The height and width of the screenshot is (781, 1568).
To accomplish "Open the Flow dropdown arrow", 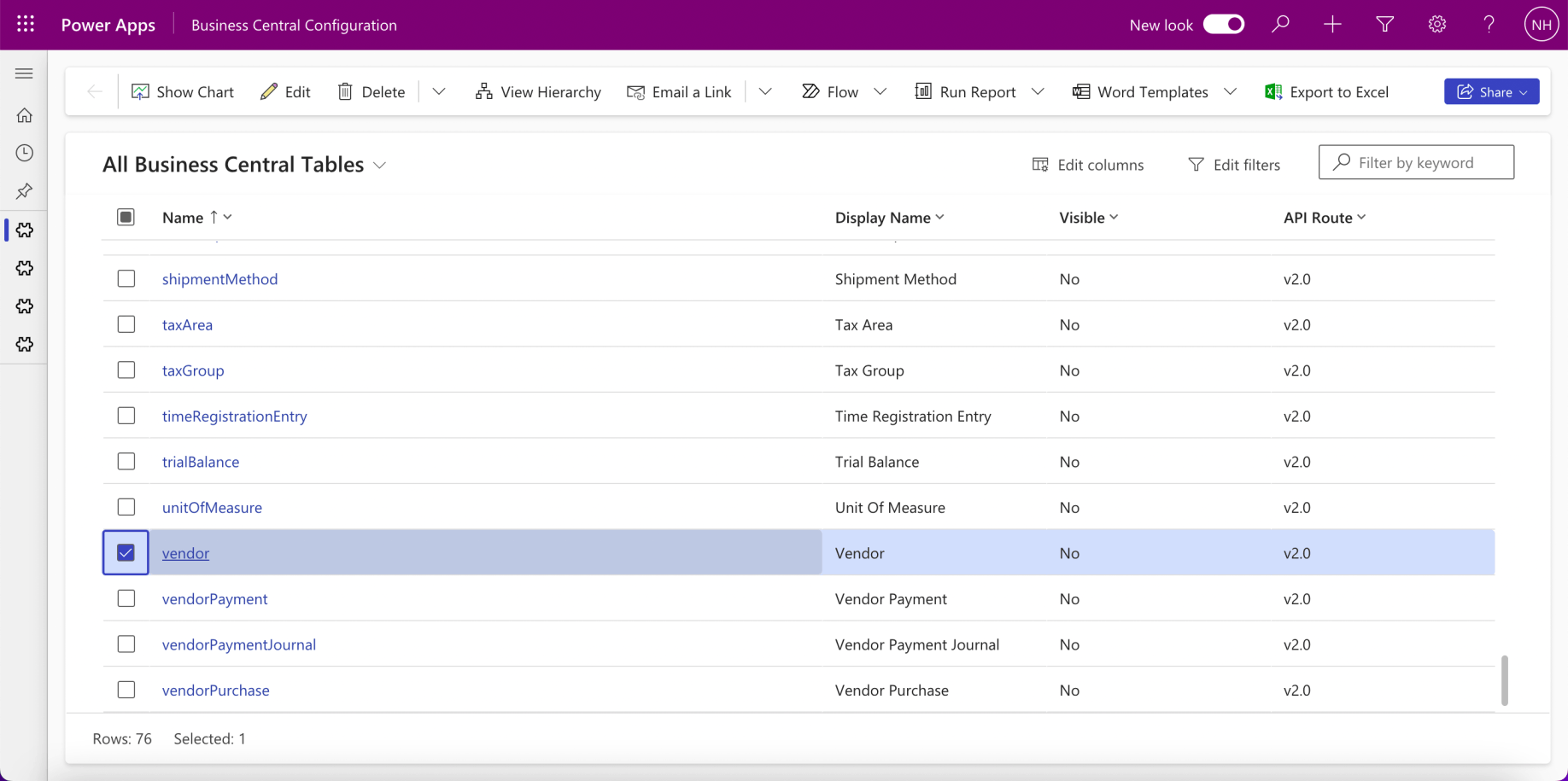I will pos(881,91).
